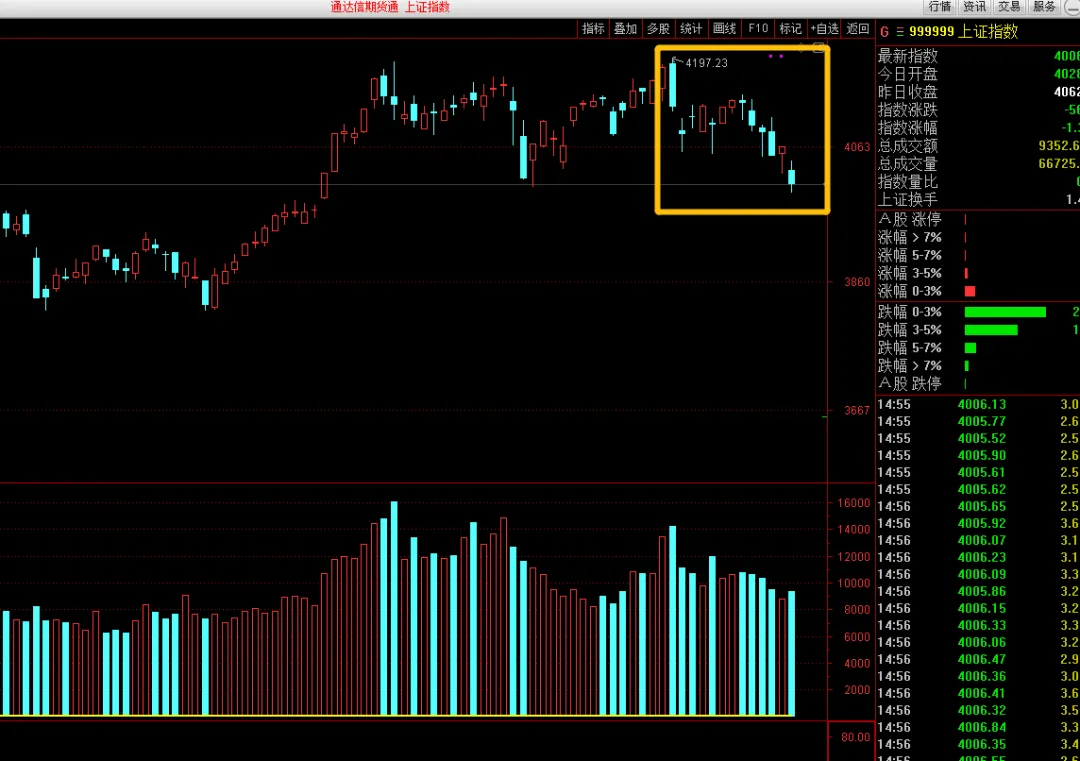
Task: Click the 今日开盘 label
Action: pos(907,74)
